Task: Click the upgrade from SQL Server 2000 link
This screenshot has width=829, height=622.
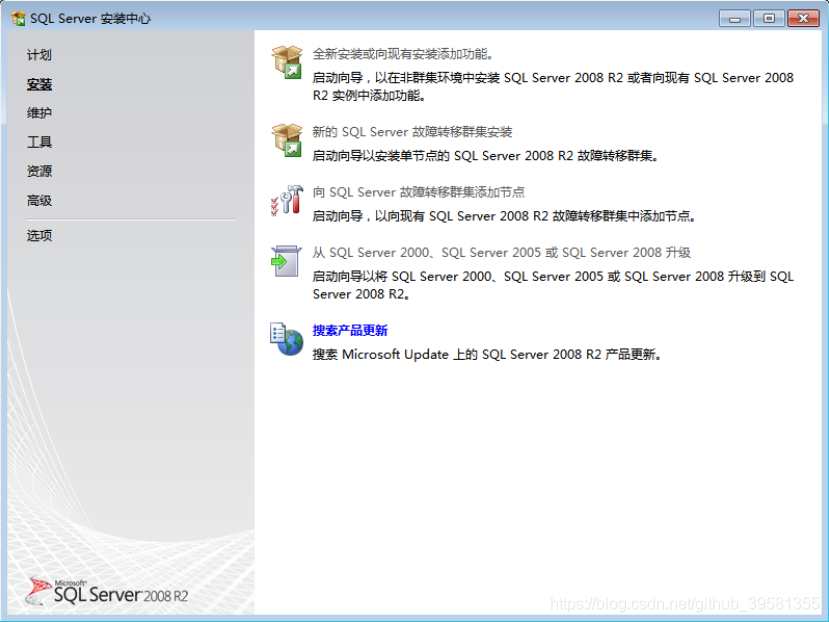Action: click(501, 252)
